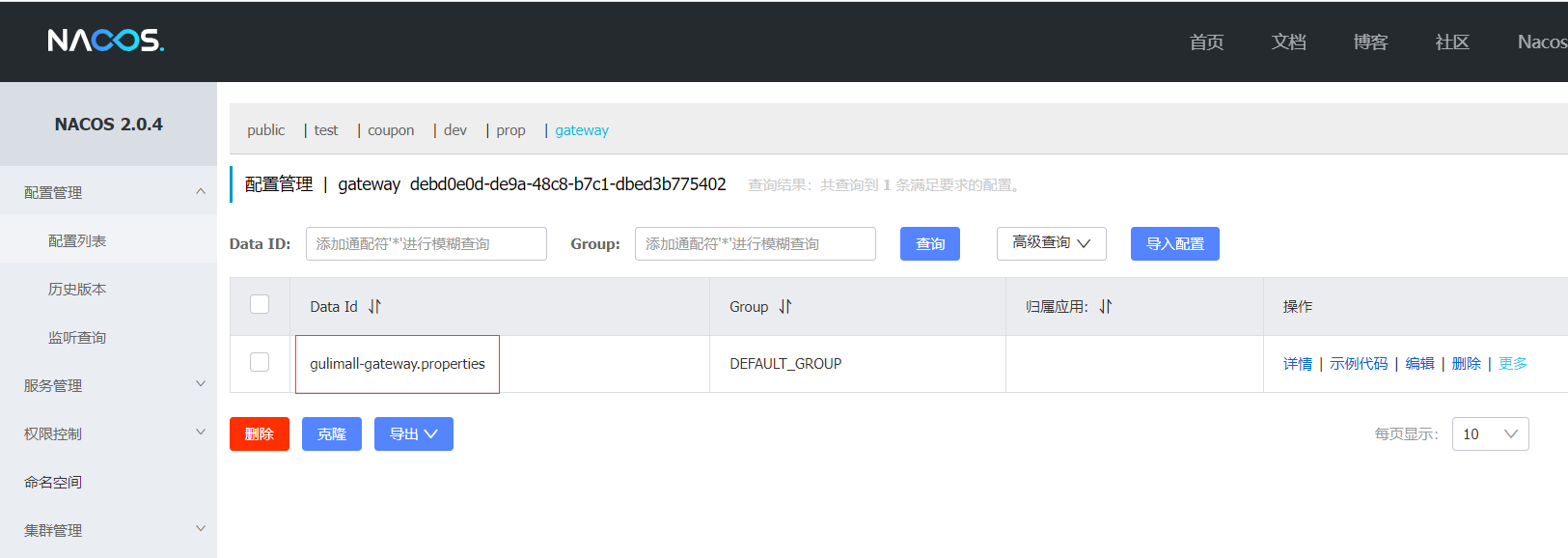
Task: Click the blue 查询 search button
Action: click(x=930, y=243)
